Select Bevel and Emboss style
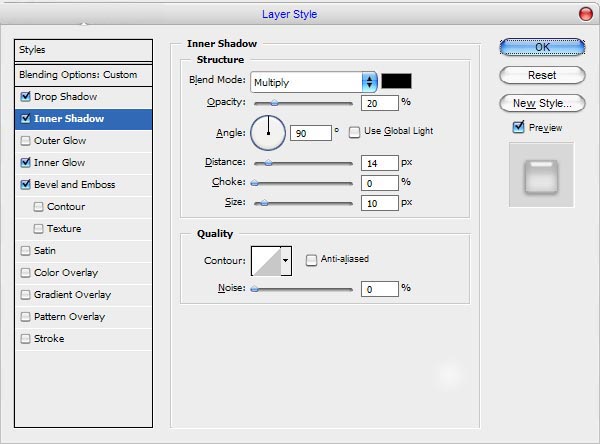 (x=74, y=185)
